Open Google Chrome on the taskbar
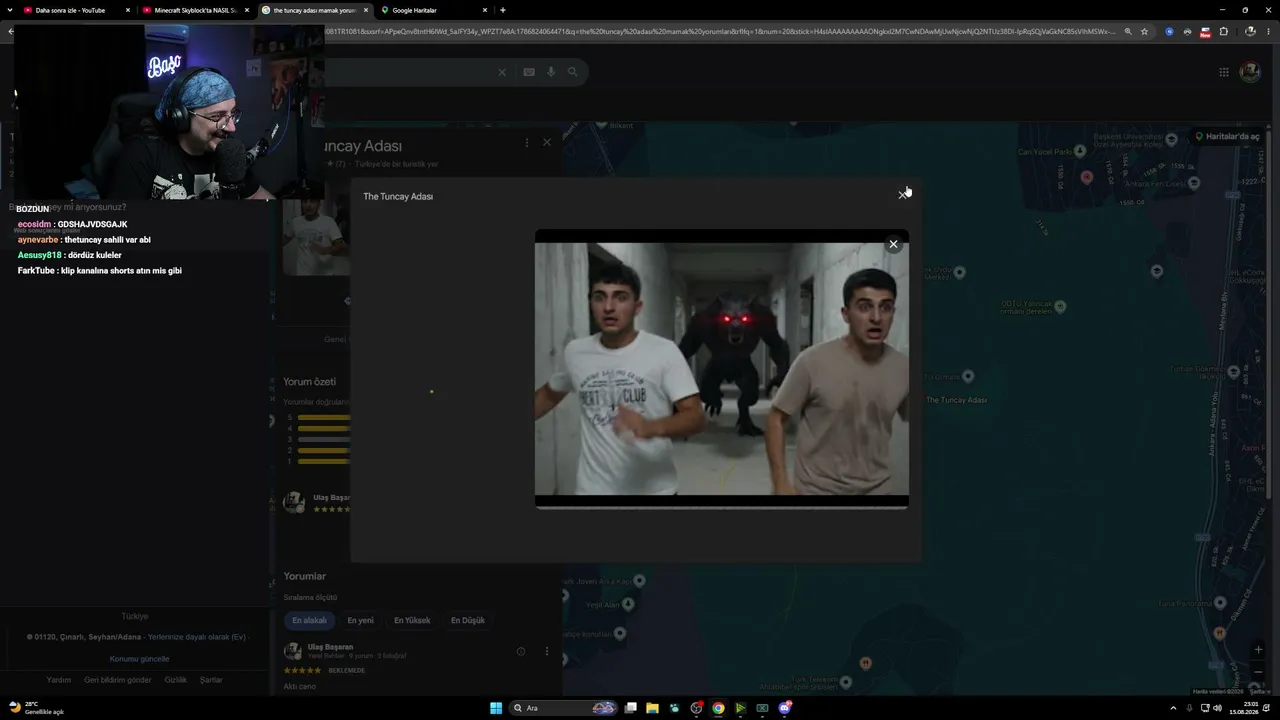 [718, 708]
